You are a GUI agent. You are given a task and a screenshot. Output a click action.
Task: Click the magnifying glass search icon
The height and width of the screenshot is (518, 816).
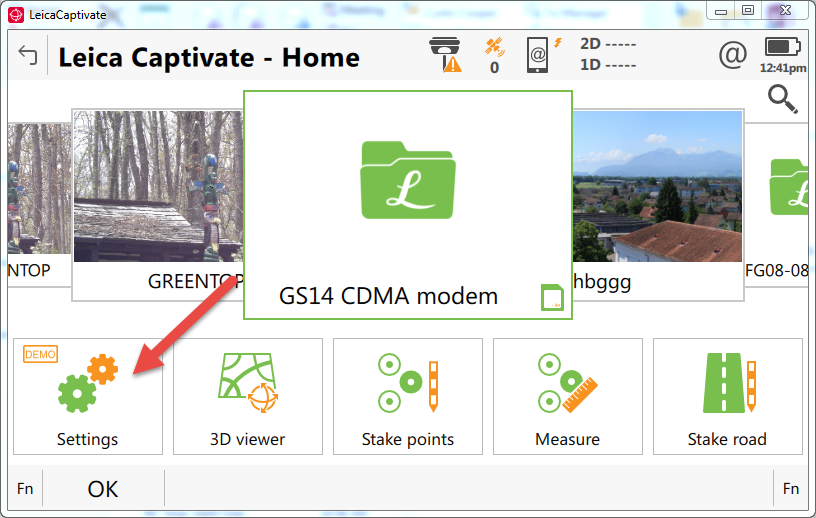pyautogui.click(x=782, y=98)
